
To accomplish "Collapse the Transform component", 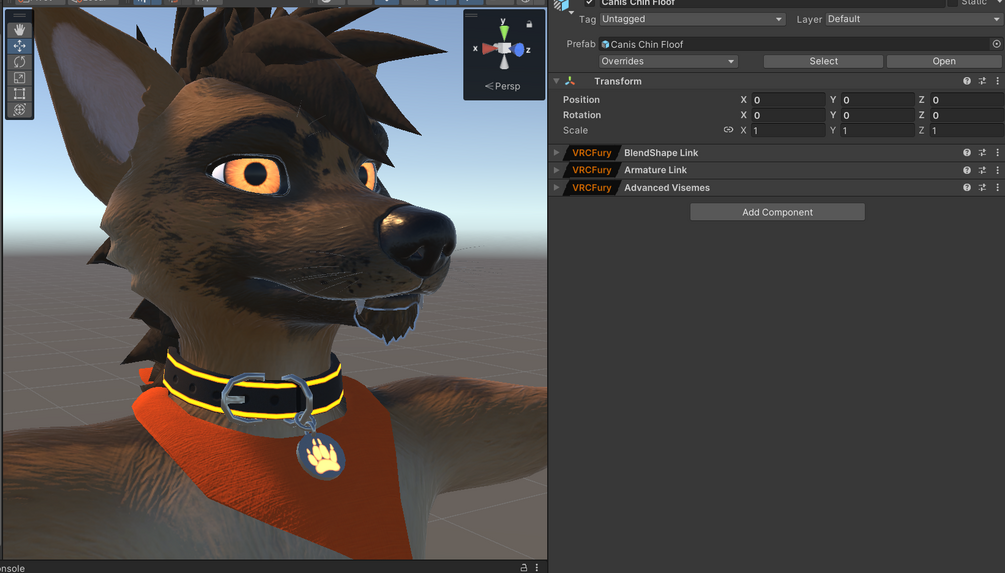I will point(556,81).
